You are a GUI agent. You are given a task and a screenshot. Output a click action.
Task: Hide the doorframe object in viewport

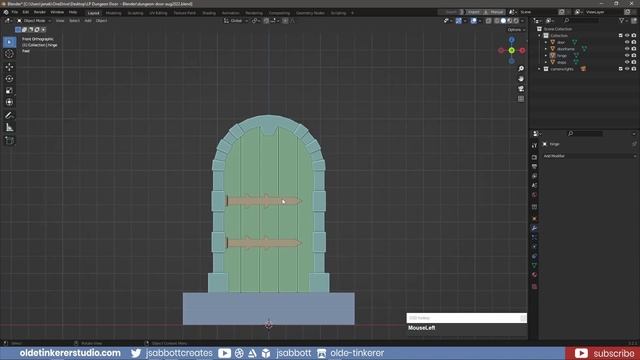point(627,49)
